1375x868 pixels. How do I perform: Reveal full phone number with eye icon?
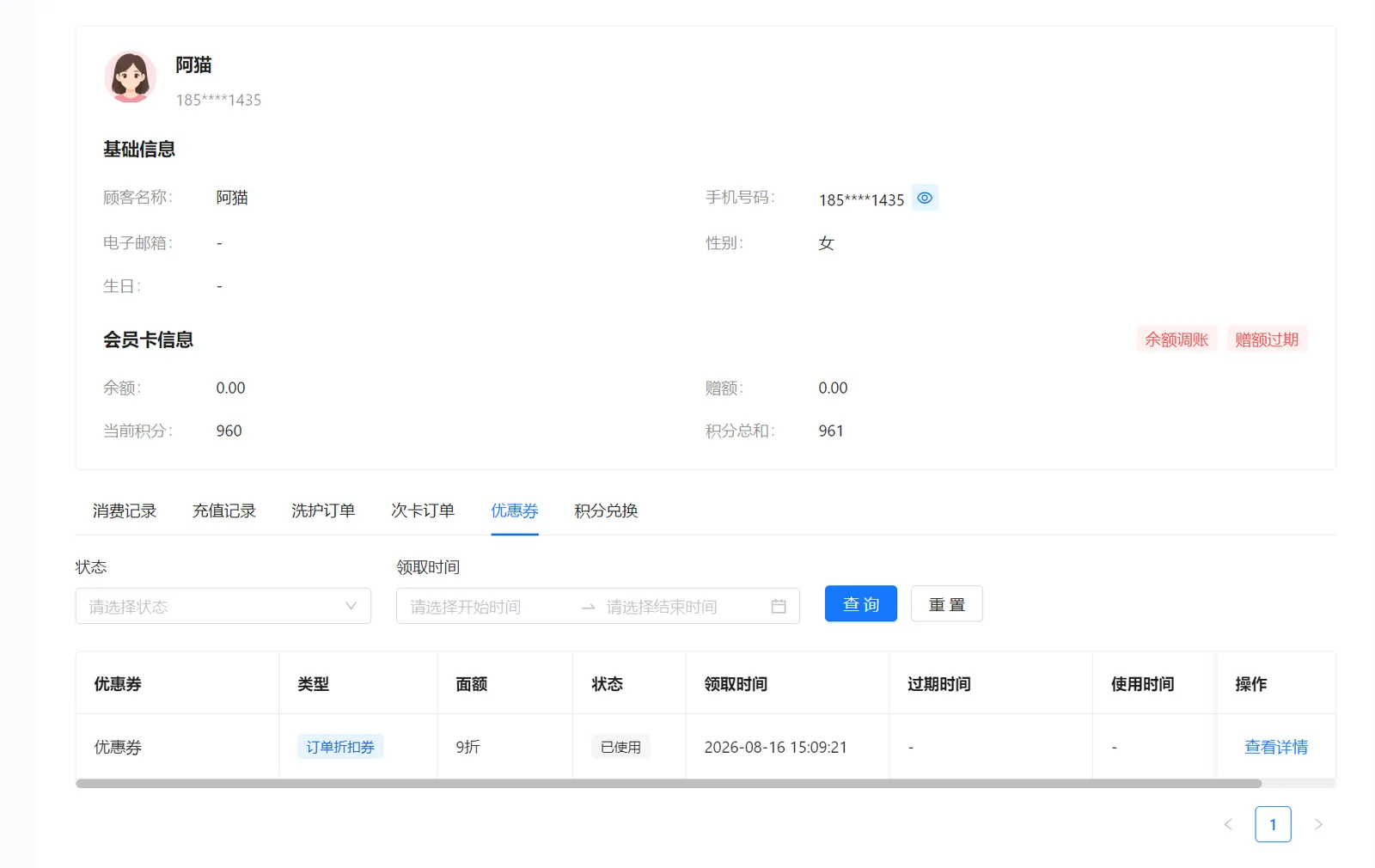pos(925,198)
